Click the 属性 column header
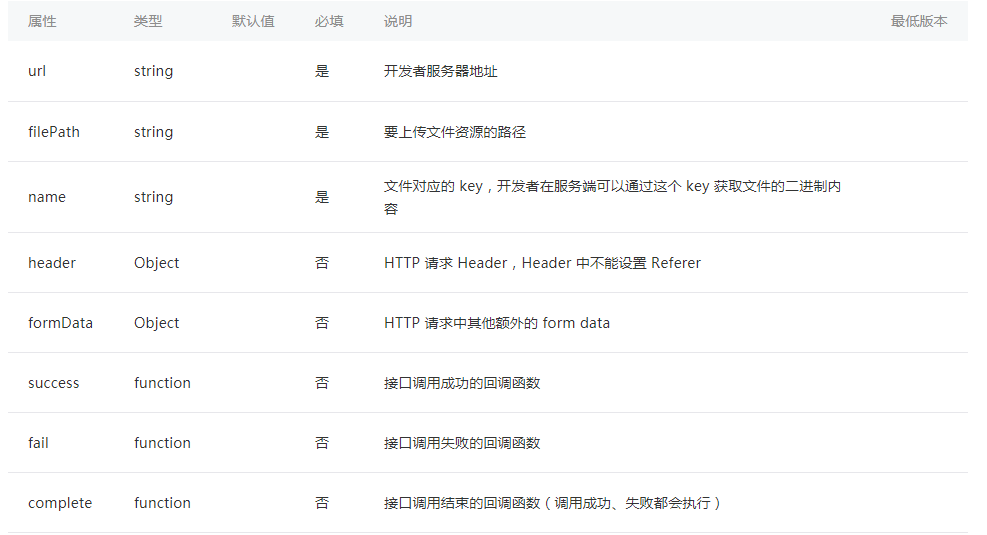Image resolution: width=987 pixels, height=535 pixels. point(42,21)
